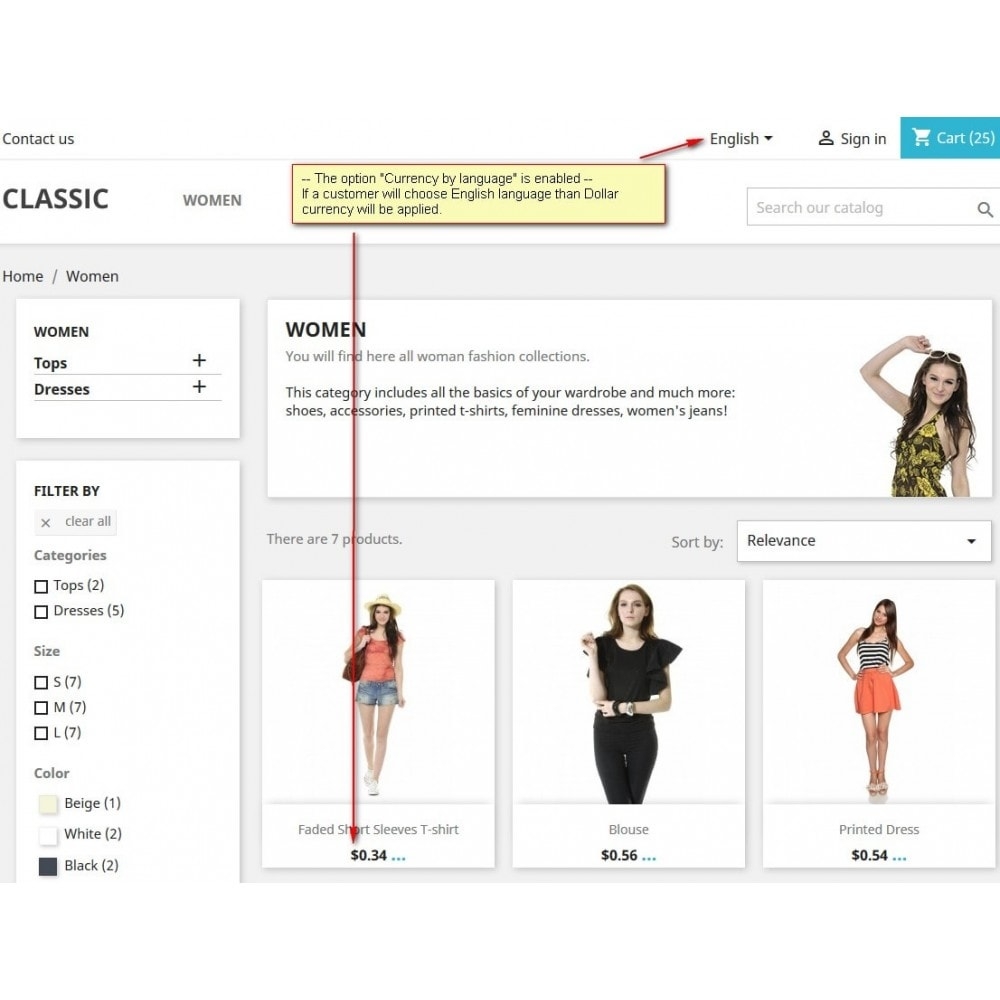Tick the size L (7) checkbox

41,733
